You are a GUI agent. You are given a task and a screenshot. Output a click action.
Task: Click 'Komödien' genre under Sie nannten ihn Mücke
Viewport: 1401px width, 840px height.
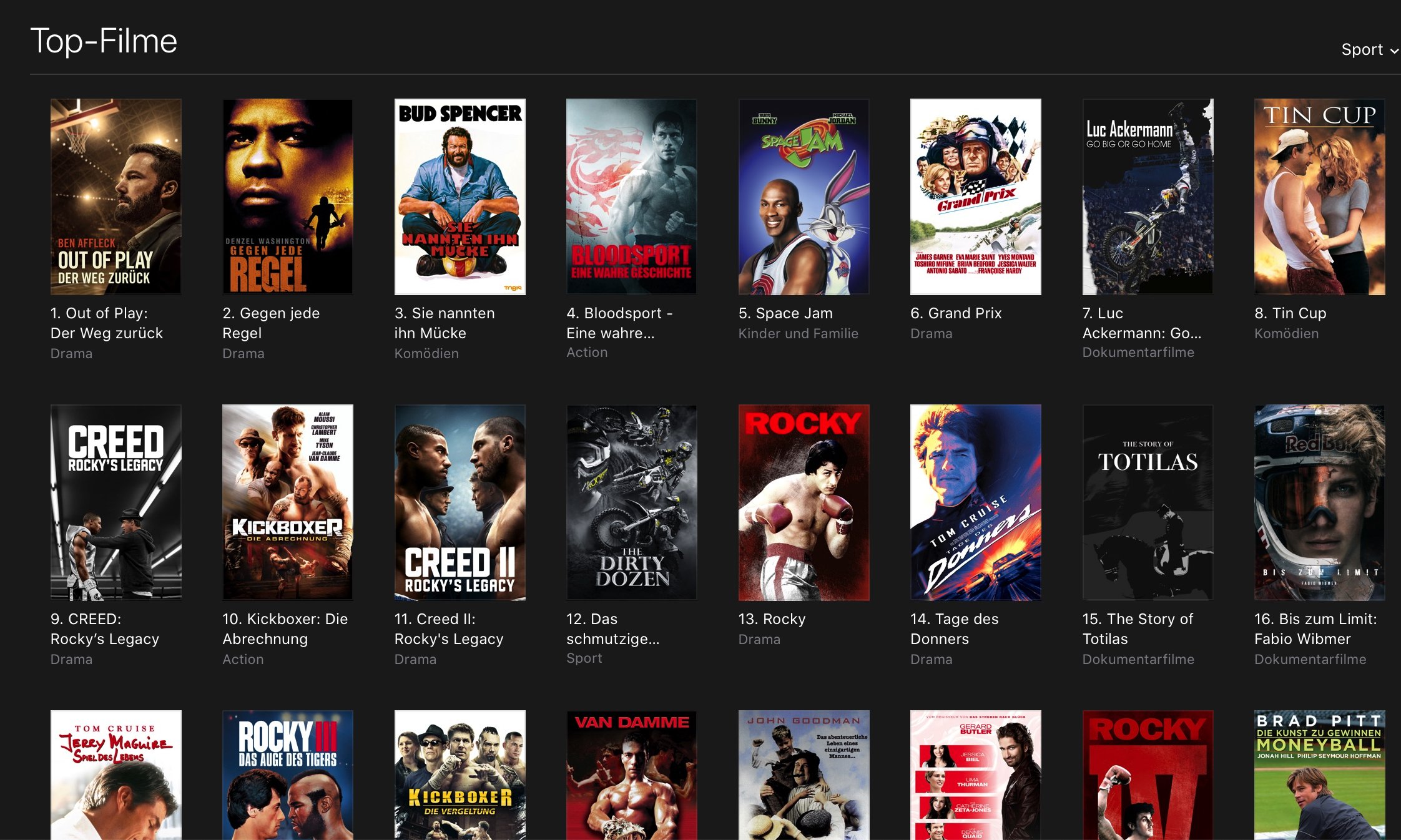pyautogui.click(x=426, y=354)
